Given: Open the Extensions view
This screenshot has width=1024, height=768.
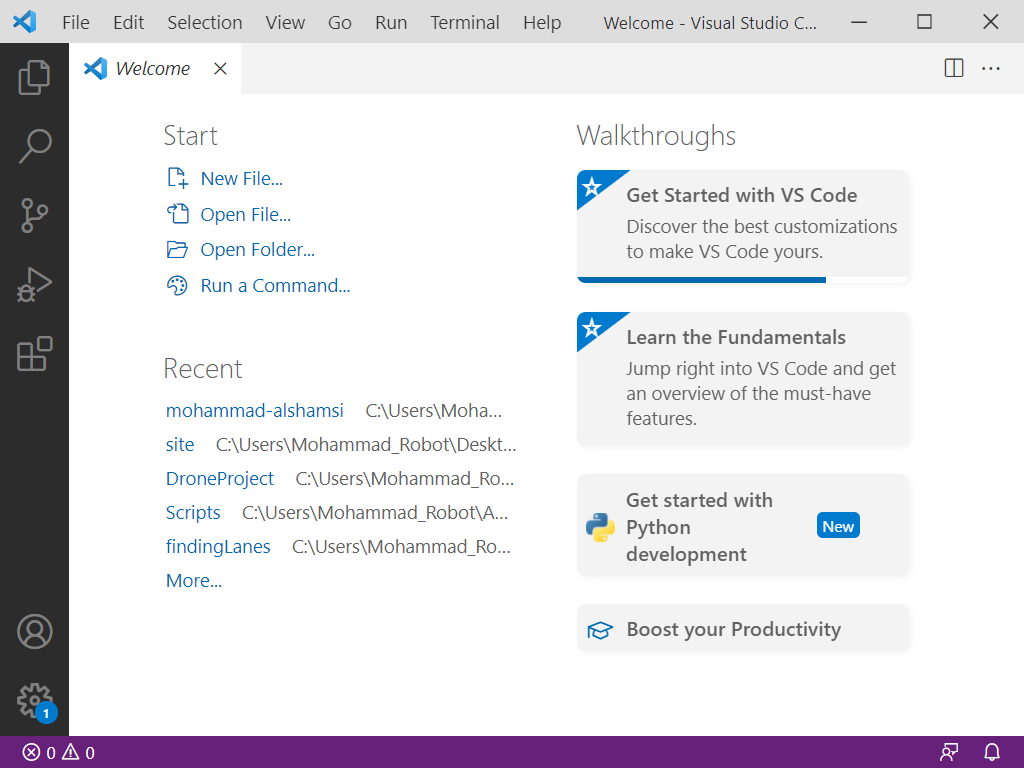Looking at the screenshot, I should (x=34, y=354).
